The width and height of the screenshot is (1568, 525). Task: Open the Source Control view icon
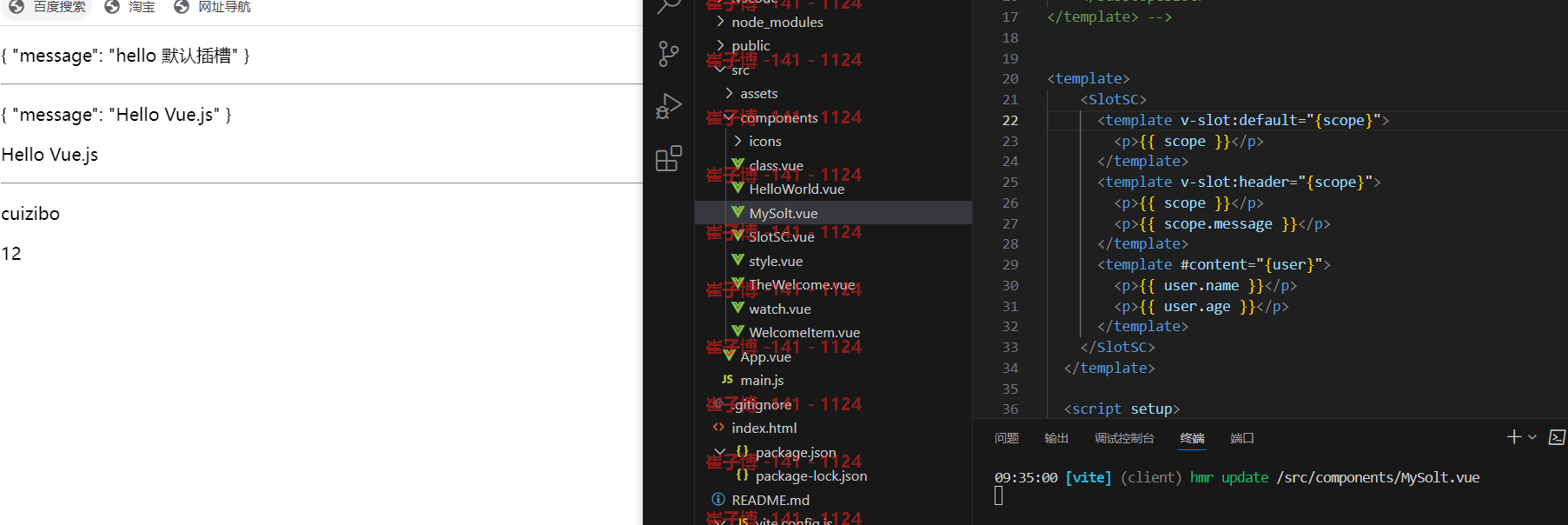click(668, 54)
